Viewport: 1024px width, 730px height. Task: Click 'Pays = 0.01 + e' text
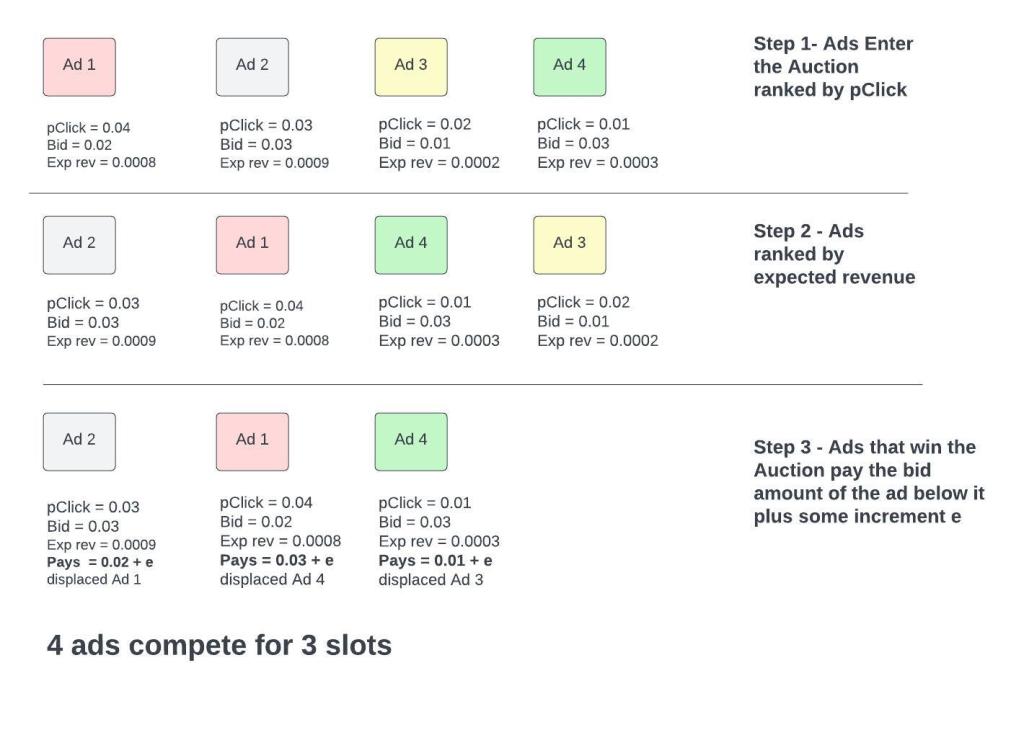tap(436, 560)
